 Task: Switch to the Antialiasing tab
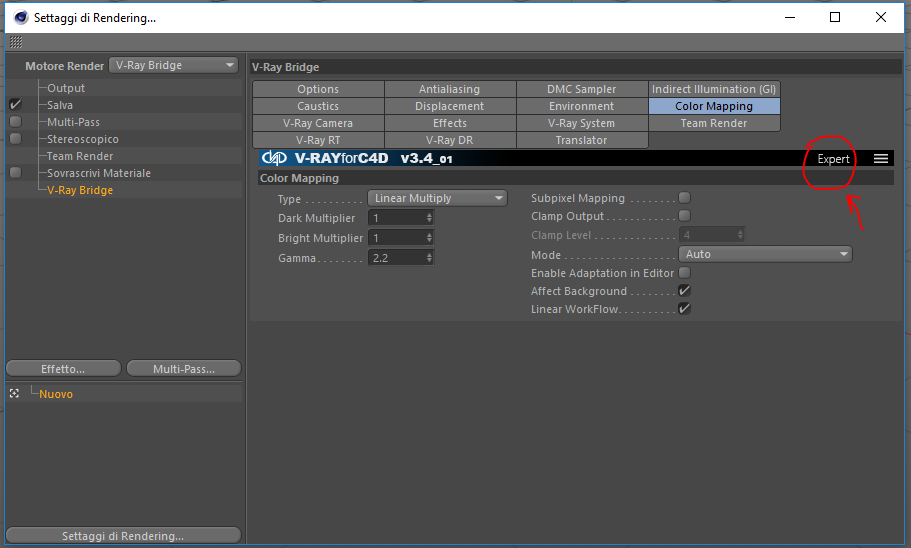pos(450,89)
